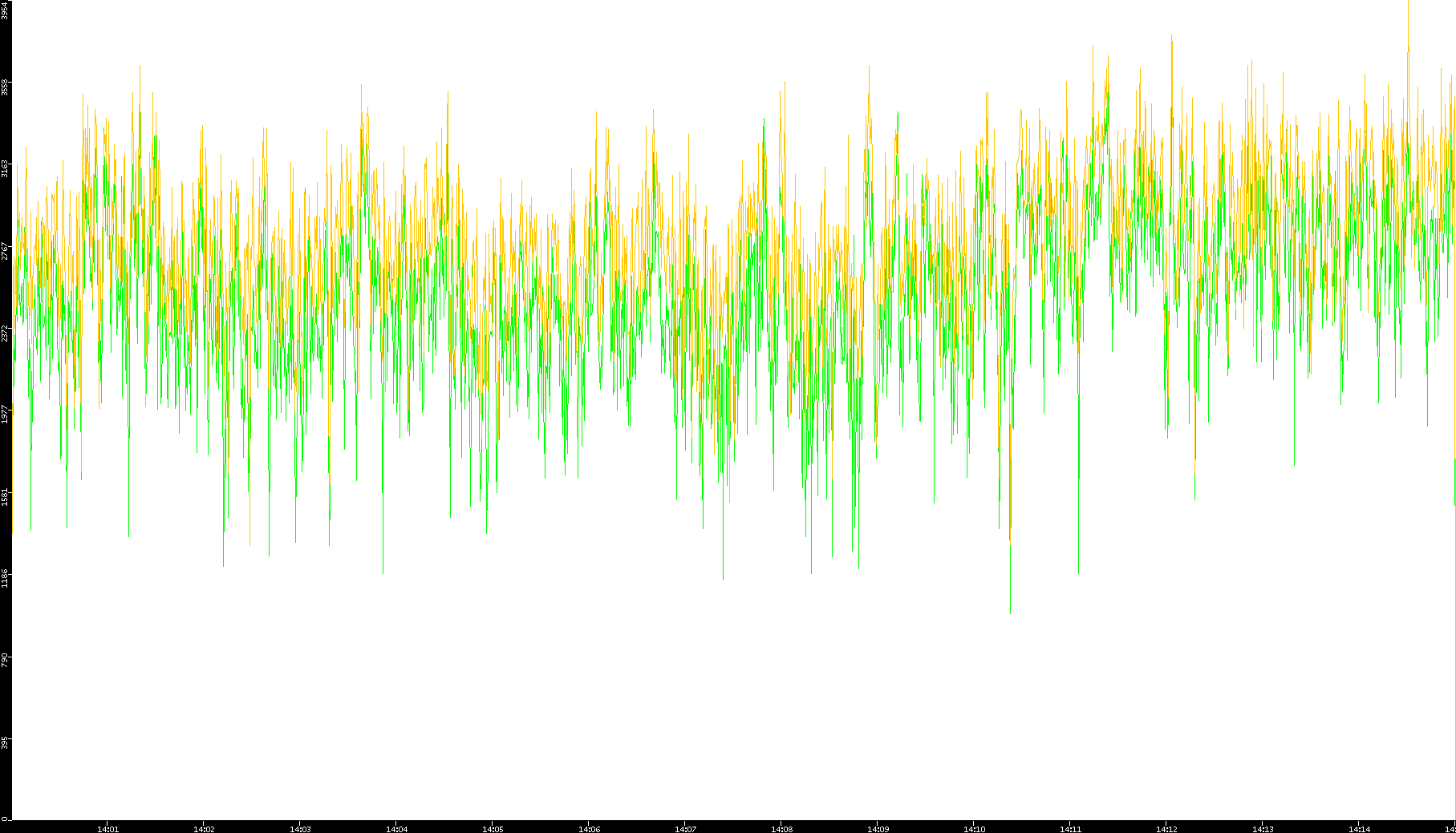Click the 790 vertical axis label
1456x833 pixels.
click(5, 660)
